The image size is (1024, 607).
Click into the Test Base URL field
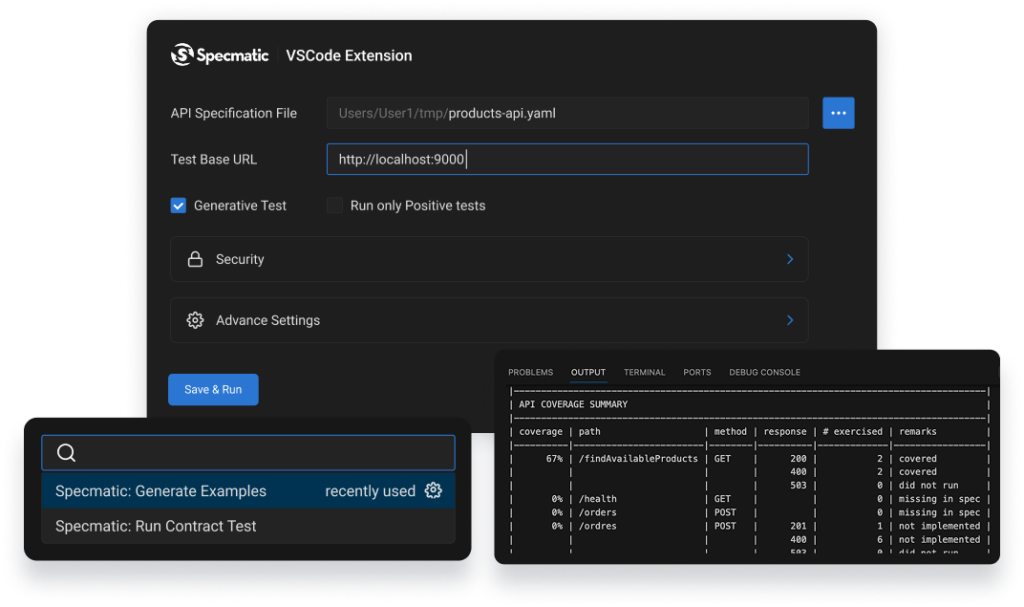567,159
